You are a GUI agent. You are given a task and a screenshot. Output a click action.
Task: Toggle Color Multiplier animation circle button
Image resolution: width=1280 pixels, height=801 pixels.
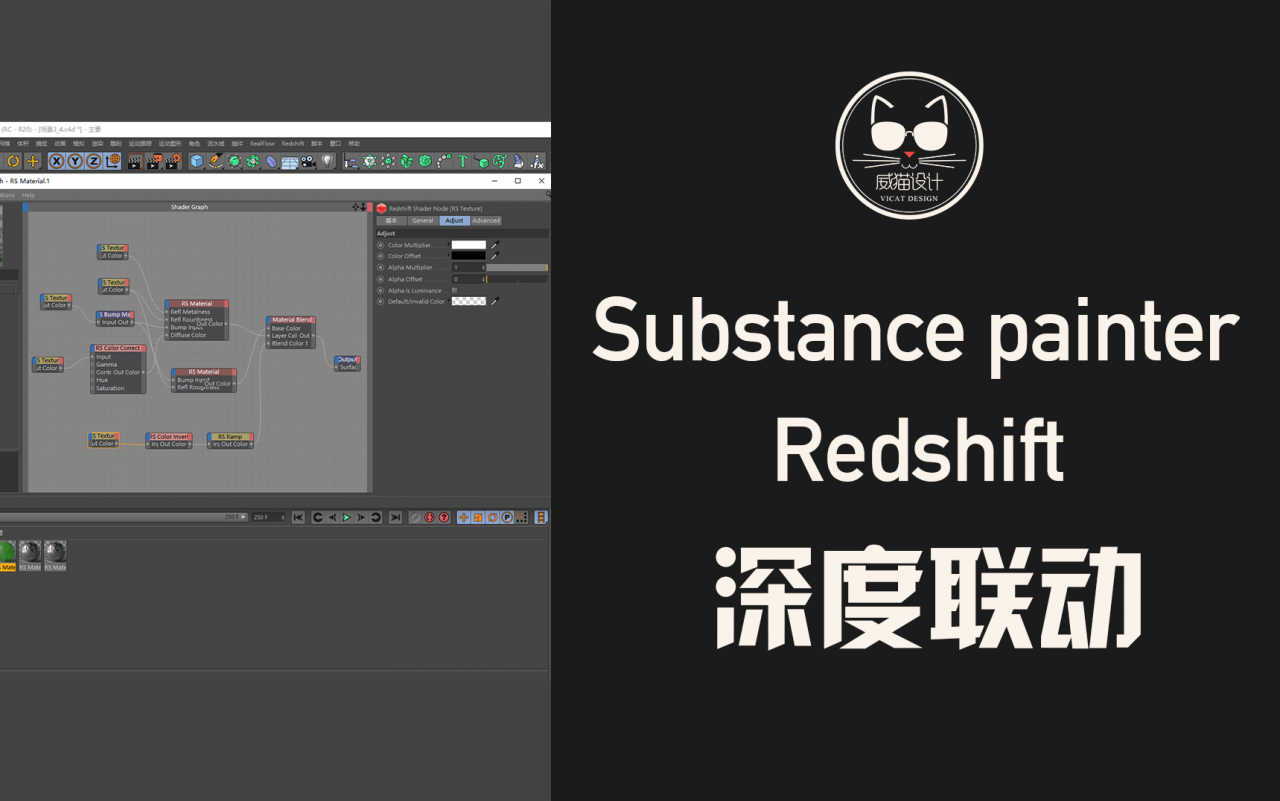380,244
